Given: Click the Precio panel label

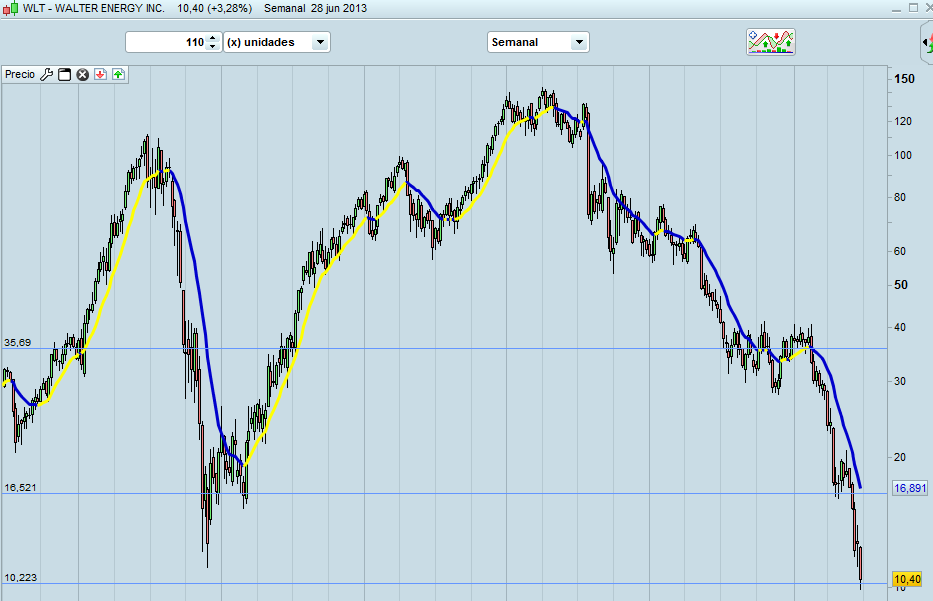Looking at the screenshot, I should coord(20,74).
